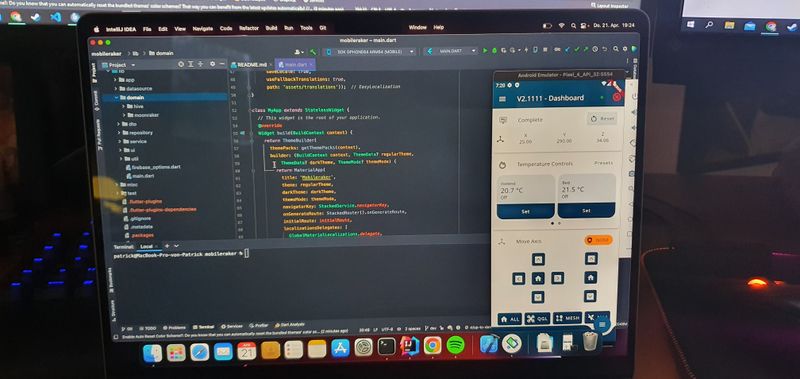800x379 pixels.
Task: Trigger red emergency stop icon in emulator app
Action: [617, 97]
